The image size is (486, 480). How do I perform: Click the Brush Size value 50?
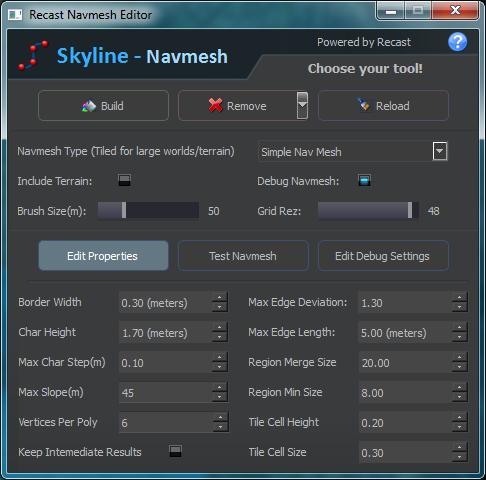coord(214,211)
